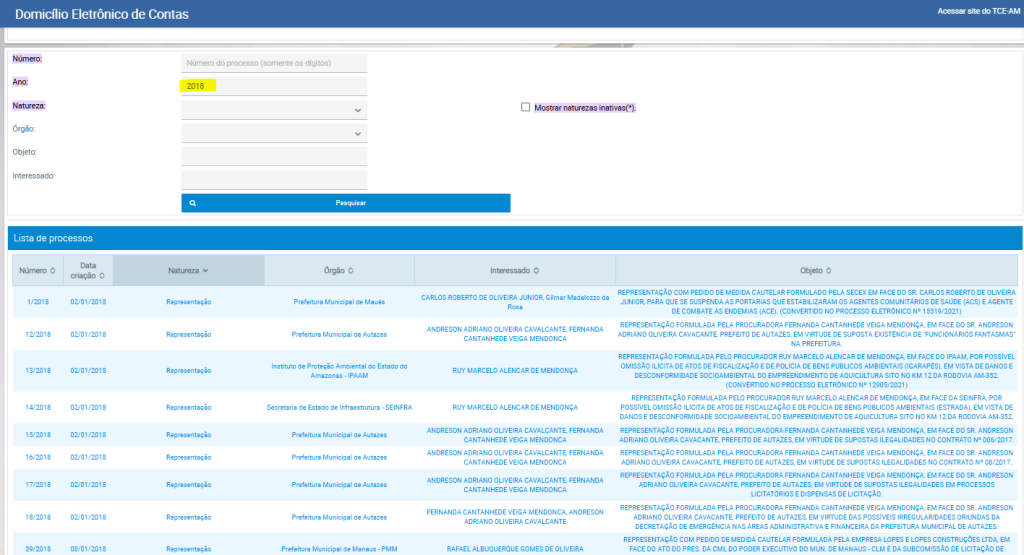1024x555 pixels.
Task: Click the Interessado text input
Action: pos(274,180)
